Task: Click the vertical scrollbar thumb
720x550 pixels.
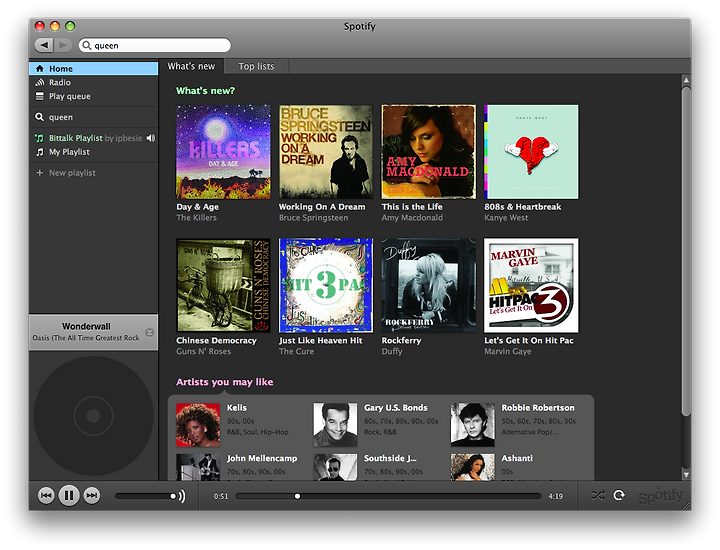Action: coord(686,251)
